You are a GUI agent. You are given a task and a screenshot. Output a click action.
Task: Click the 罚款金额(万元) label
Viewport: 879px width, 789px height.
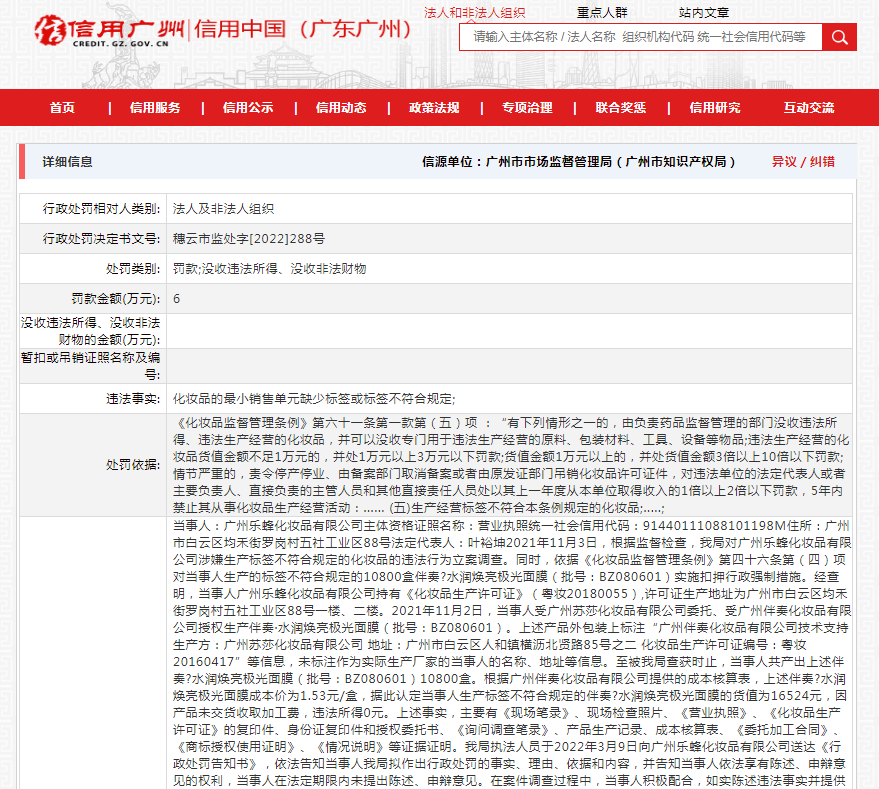[x=115, y=299]
